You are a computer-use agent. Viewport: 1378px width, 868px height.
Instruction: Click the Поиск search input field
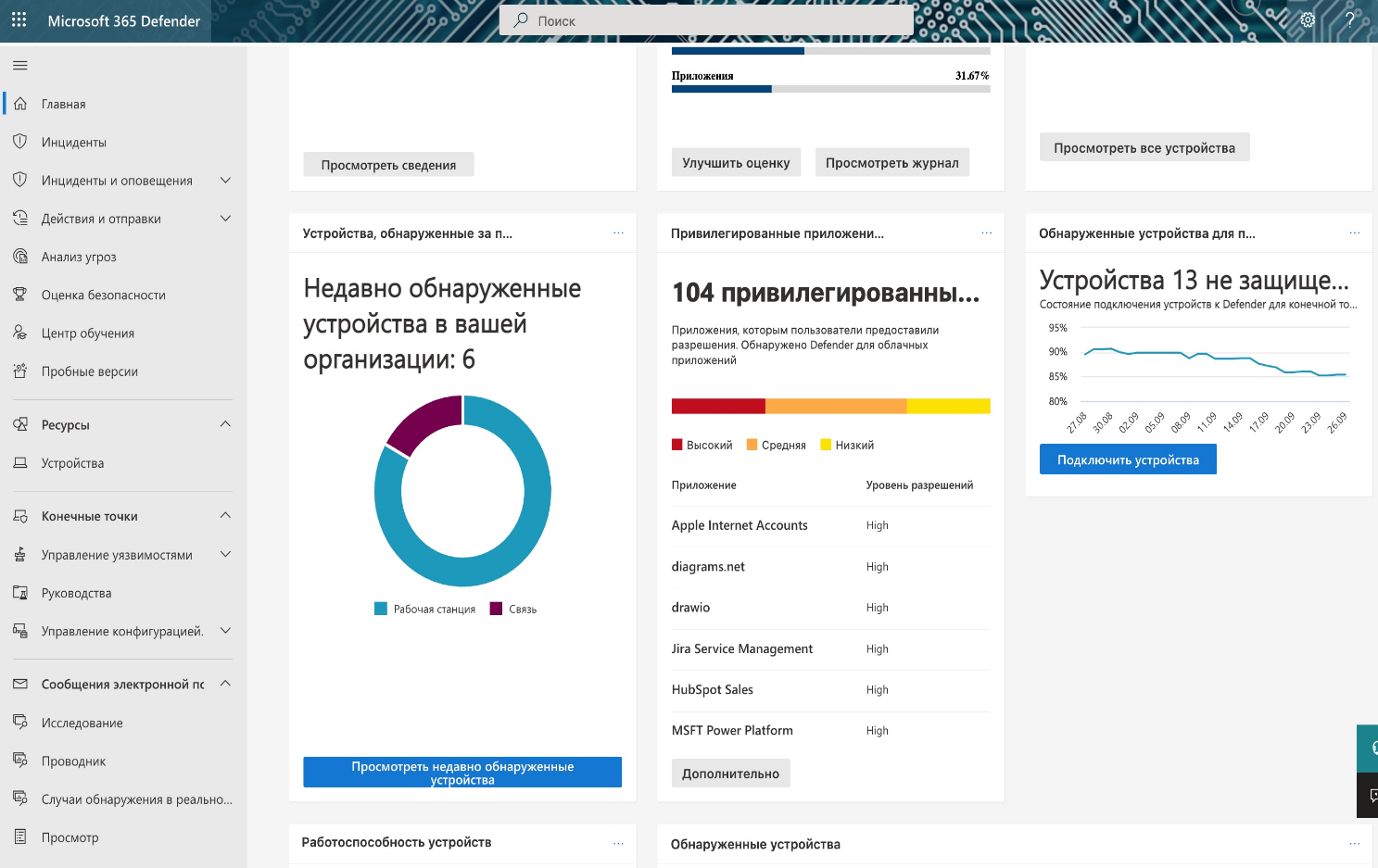point(706,20)
